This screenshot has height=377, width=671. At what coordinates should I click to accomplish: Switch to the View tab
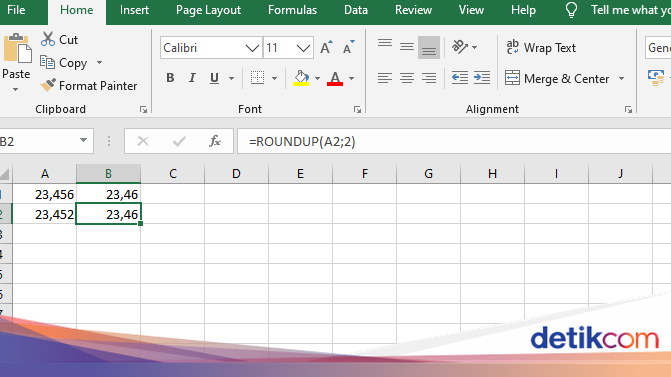pos(471,10)
